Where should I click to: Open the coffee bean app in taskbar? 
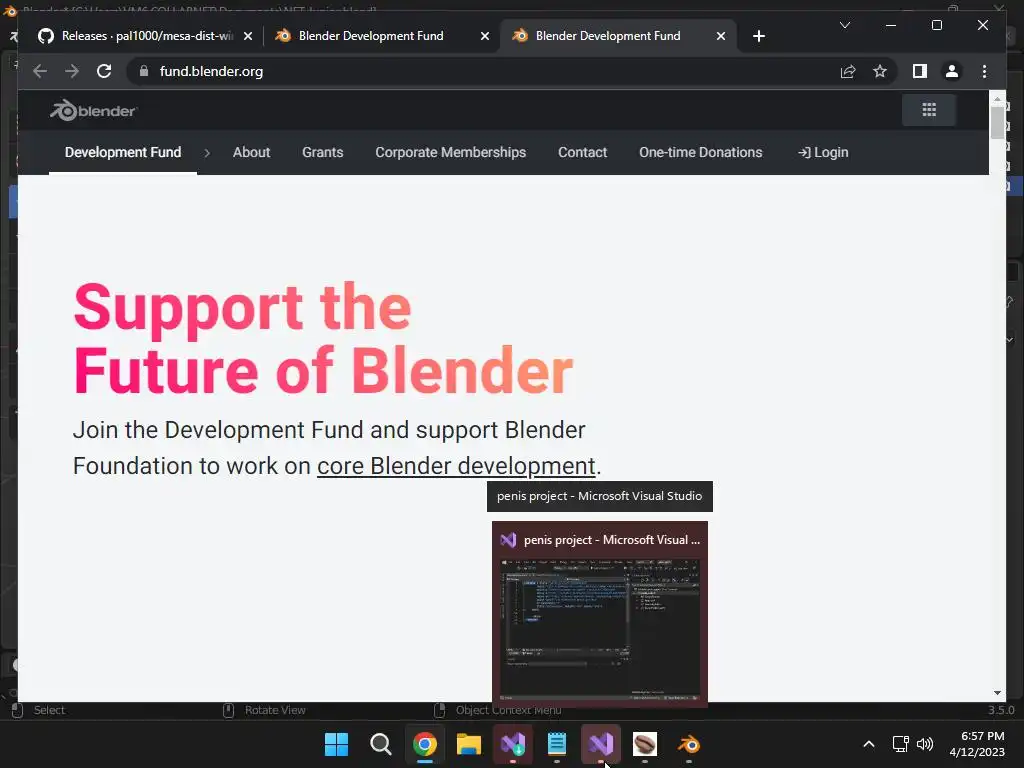(645, 744)
